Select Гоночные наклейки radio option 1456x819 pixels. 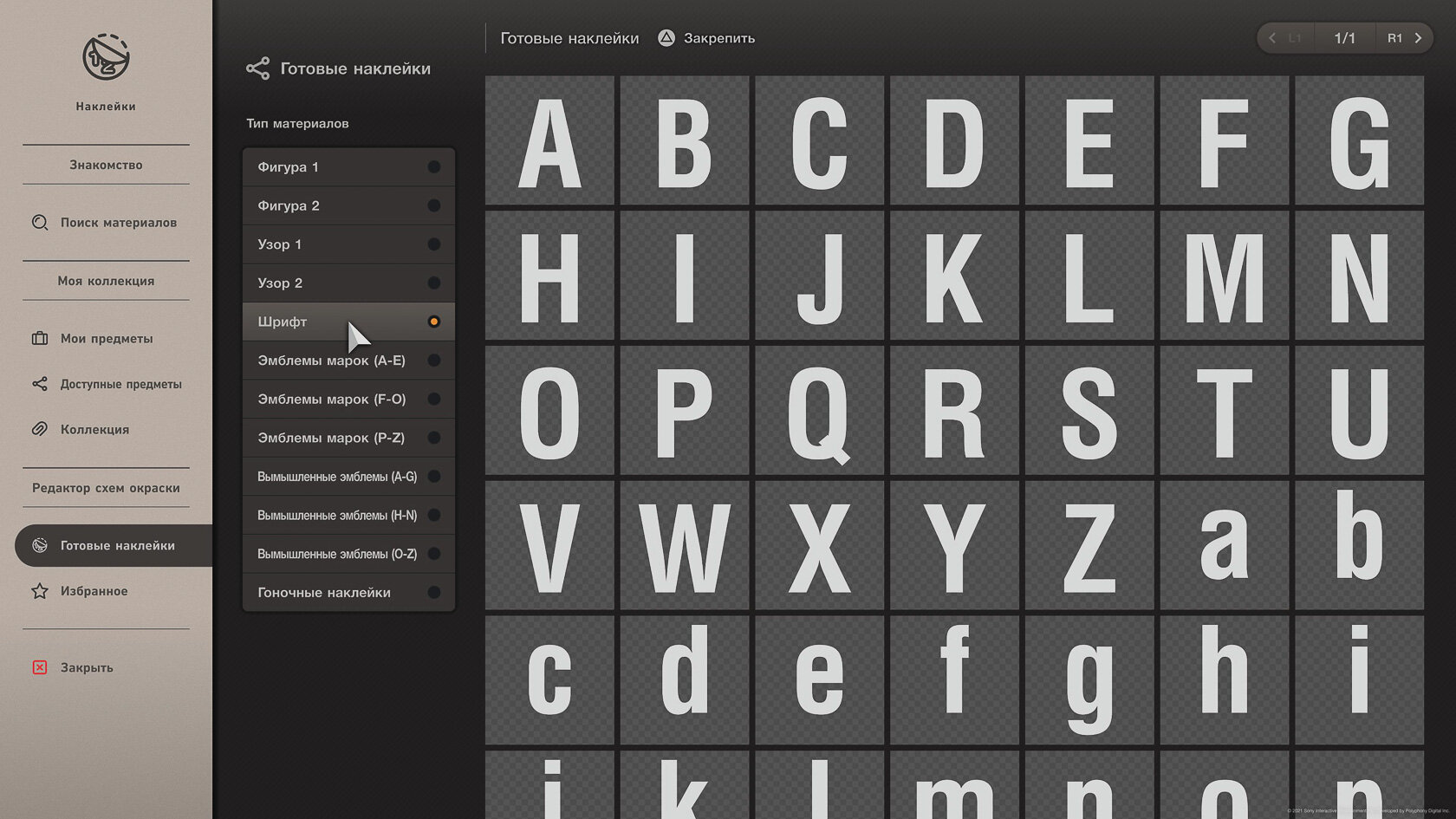[x=434, y=593]
